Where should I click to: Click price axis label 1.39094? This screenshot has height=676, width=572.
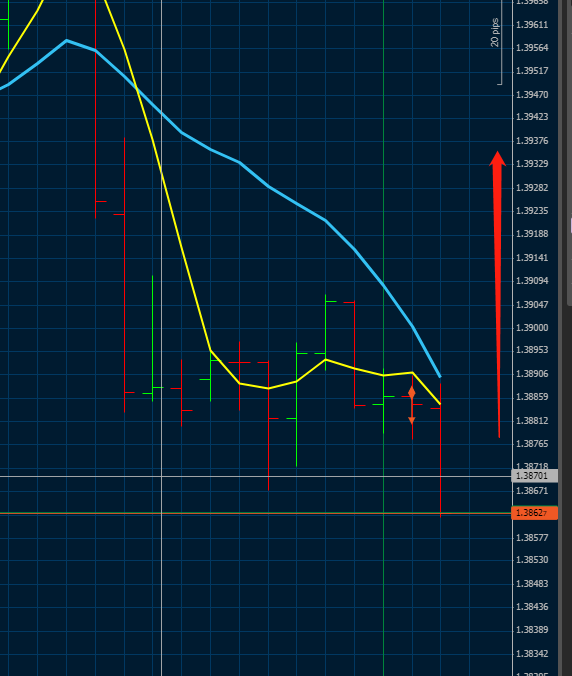coord(532,281)
